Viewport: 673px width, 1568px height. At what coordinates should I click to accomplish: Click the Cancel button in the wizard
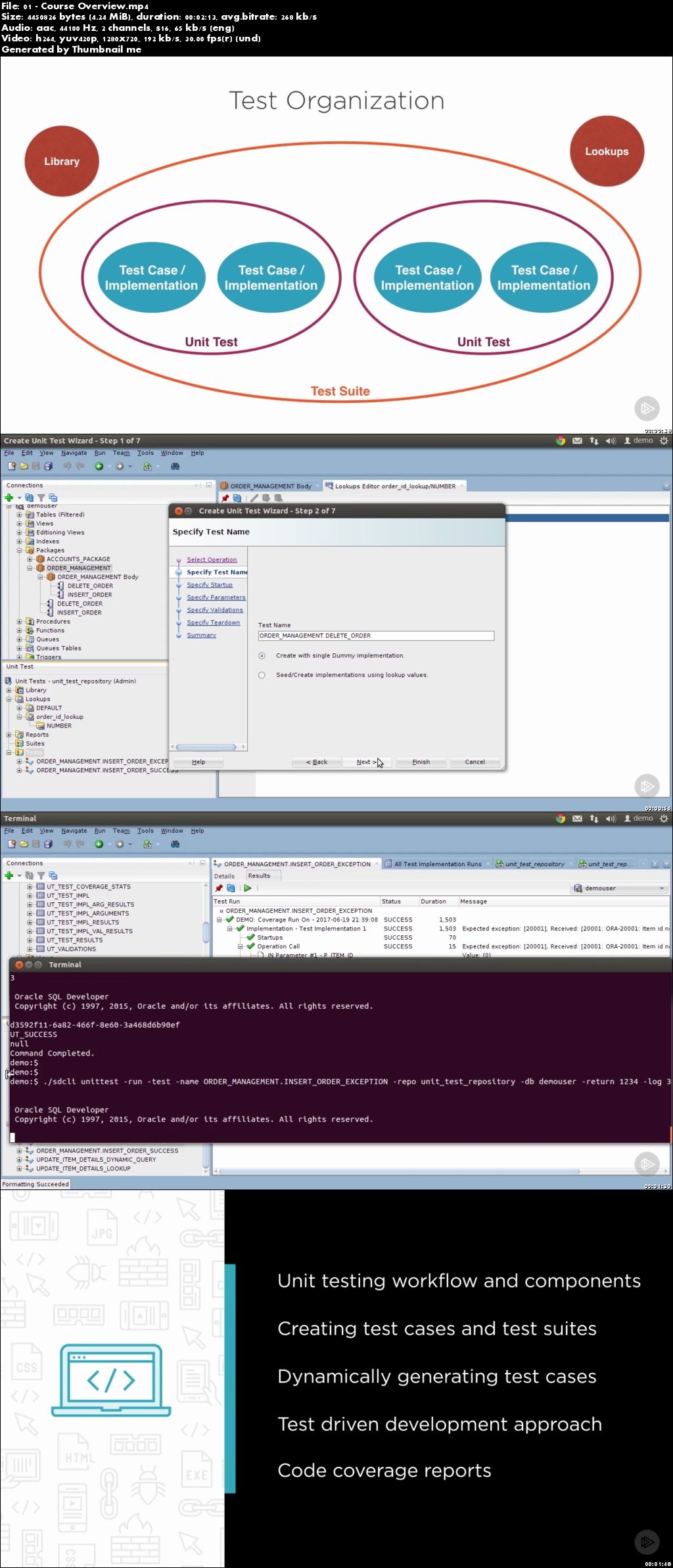coord(475,762)
